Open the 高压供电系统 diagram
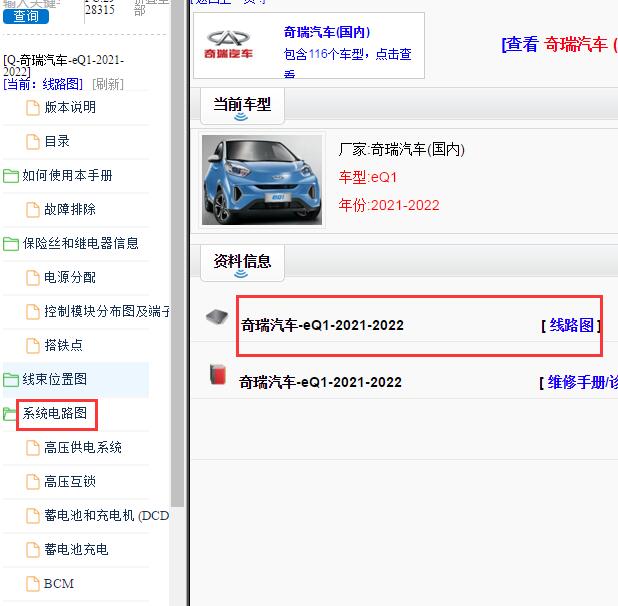The height and width of the screenshot is (606, 618). tap(83, 447)
